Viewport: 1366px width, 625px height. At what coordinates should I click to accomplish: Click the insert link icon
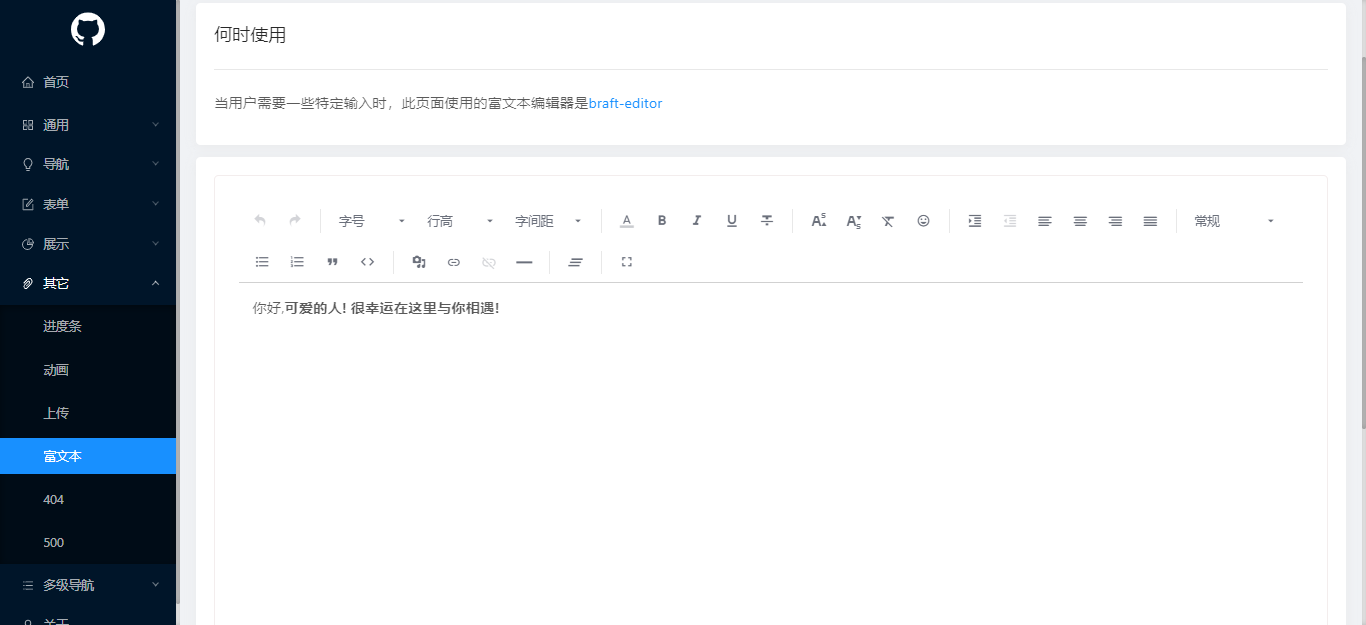coord(454,262)
